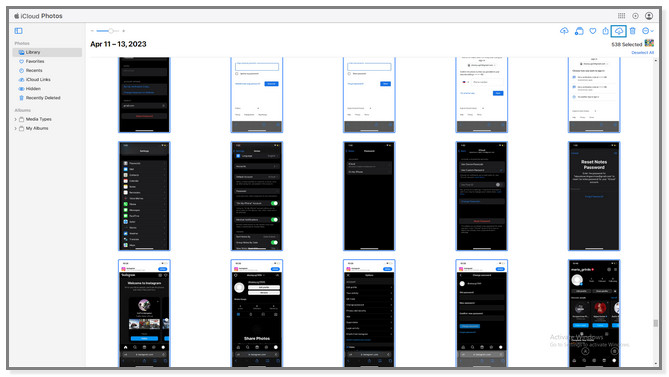Open the more options ellipsis menu
The width and height of the screenshot is (669, 377).
coord(648,31)
